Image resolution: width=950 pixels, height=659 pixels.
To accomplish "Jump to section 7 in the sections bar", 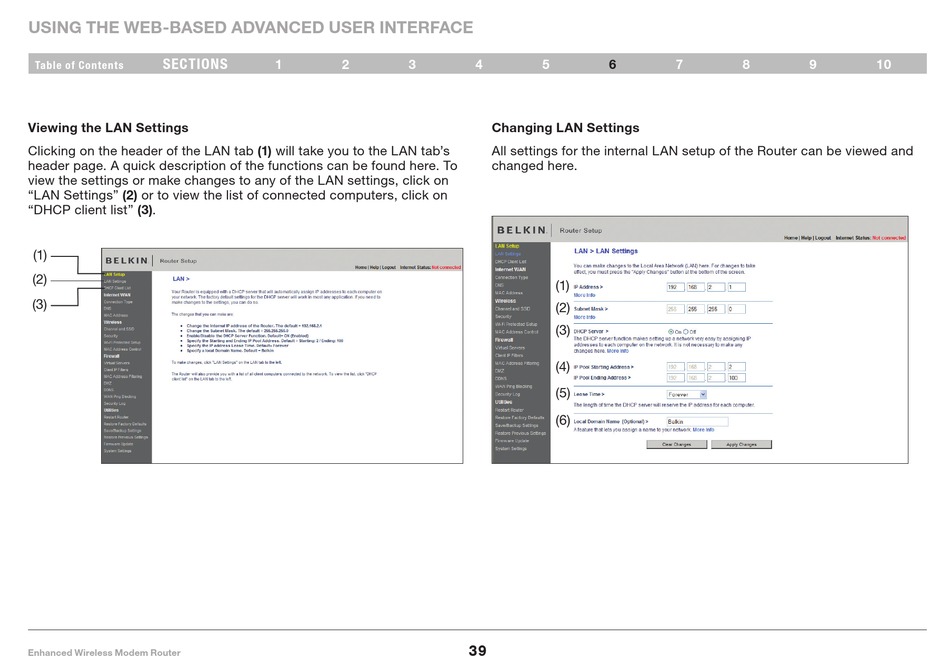I will (679, 64).
